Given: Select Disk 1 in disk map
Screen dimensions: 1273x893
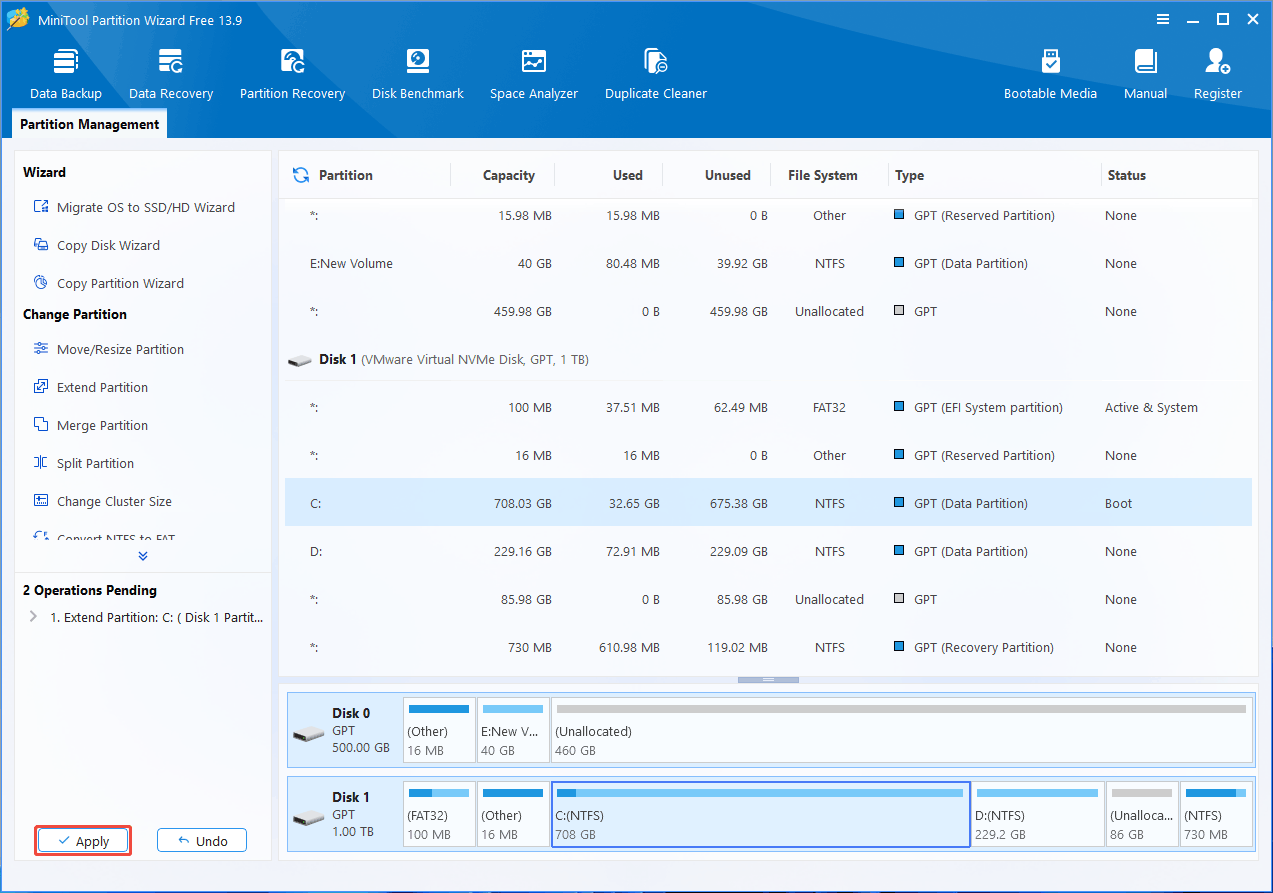Looking at the screenshot, I should [344, 815].
